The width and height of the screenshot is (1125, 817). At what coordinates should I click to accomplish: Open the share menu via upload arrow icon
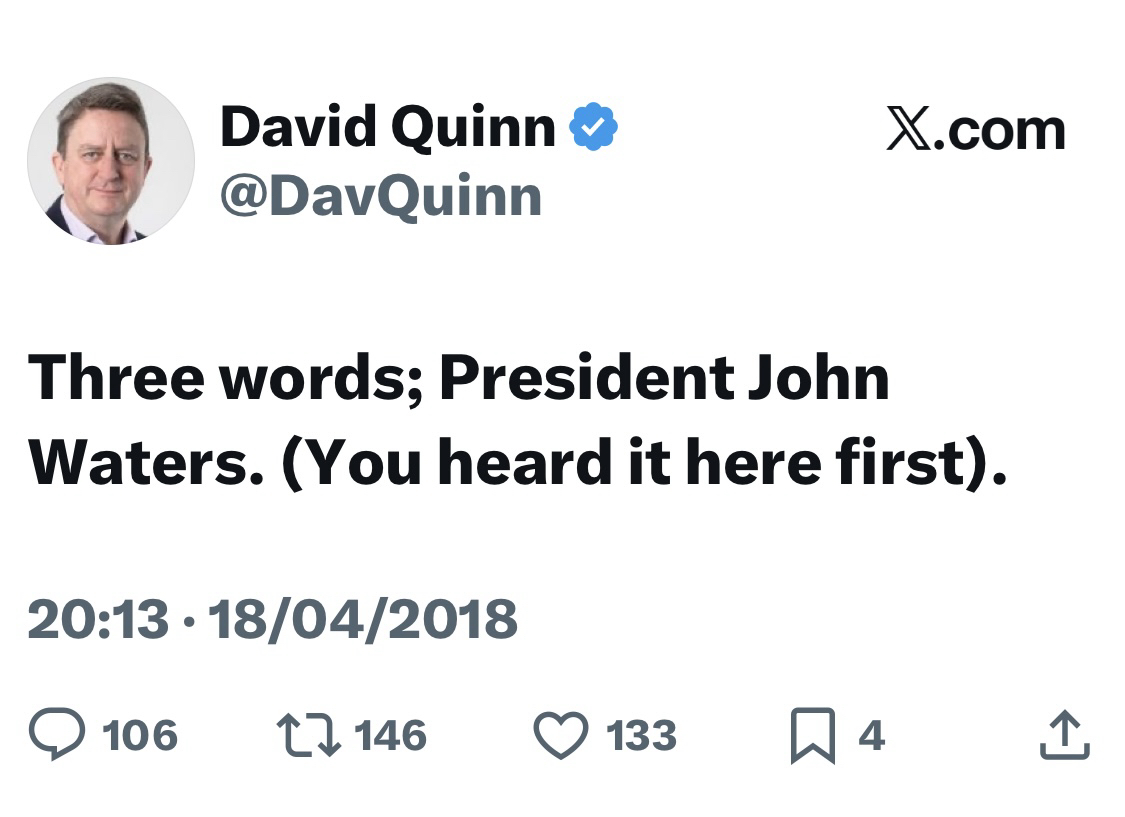point(1064,735)
